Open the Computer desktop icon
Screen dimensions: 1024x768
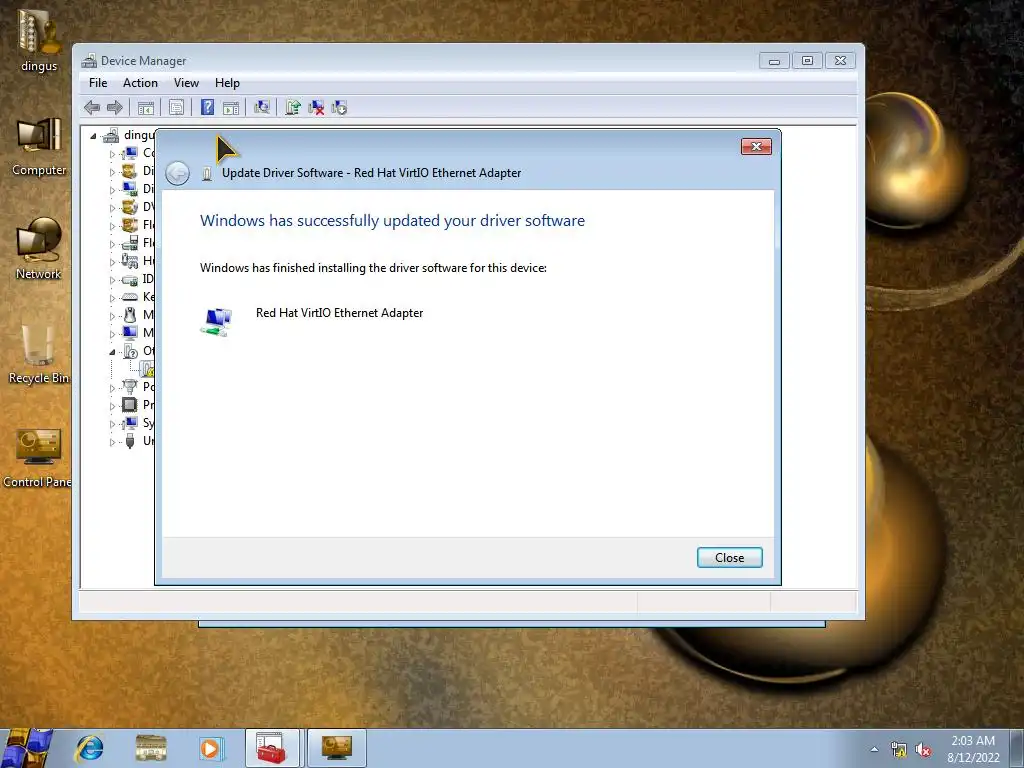[x=39, y=145]
